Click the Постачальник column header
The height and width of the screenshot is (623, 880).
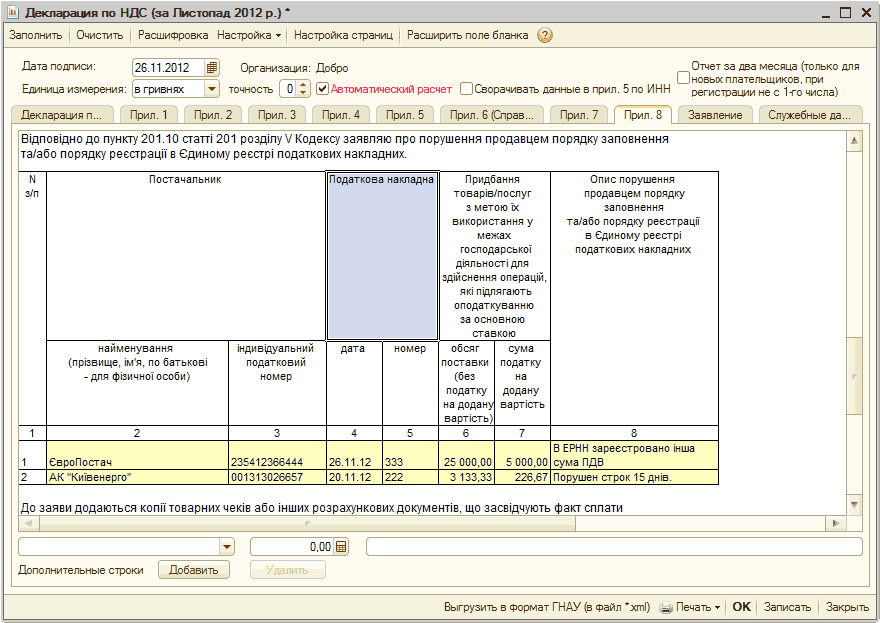pyautogui.click(x=186, y=256)
